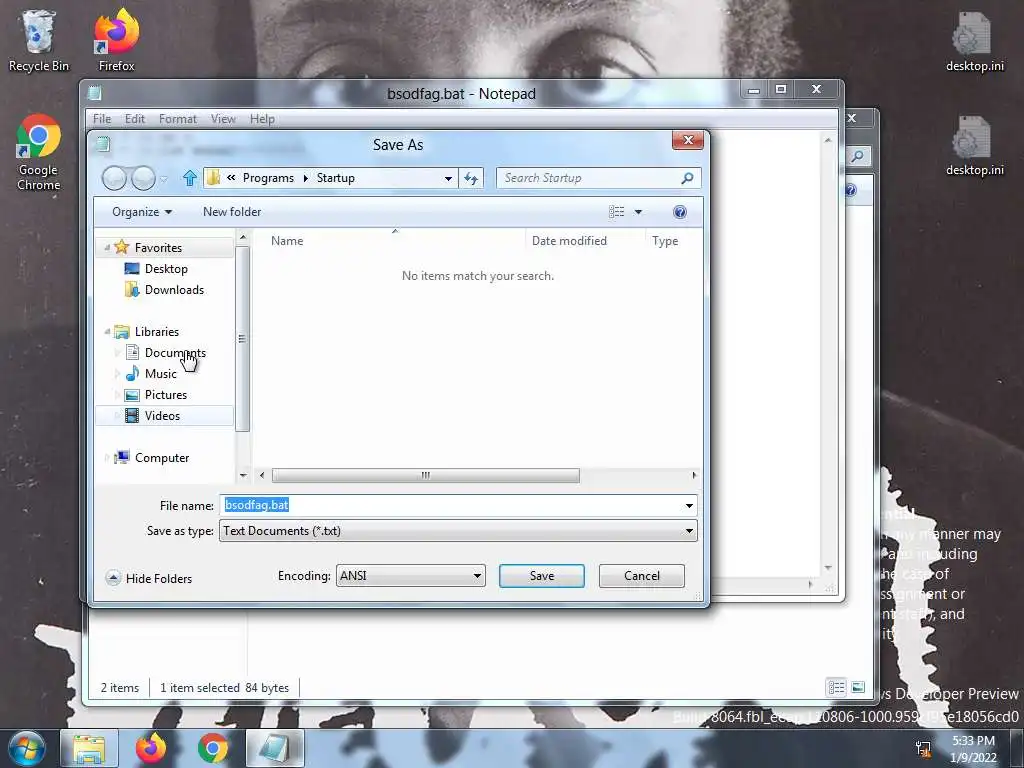Click Startup in the address breadcrumb
The height and width of the screenshot is (768, 1024).
pos(336,178)
